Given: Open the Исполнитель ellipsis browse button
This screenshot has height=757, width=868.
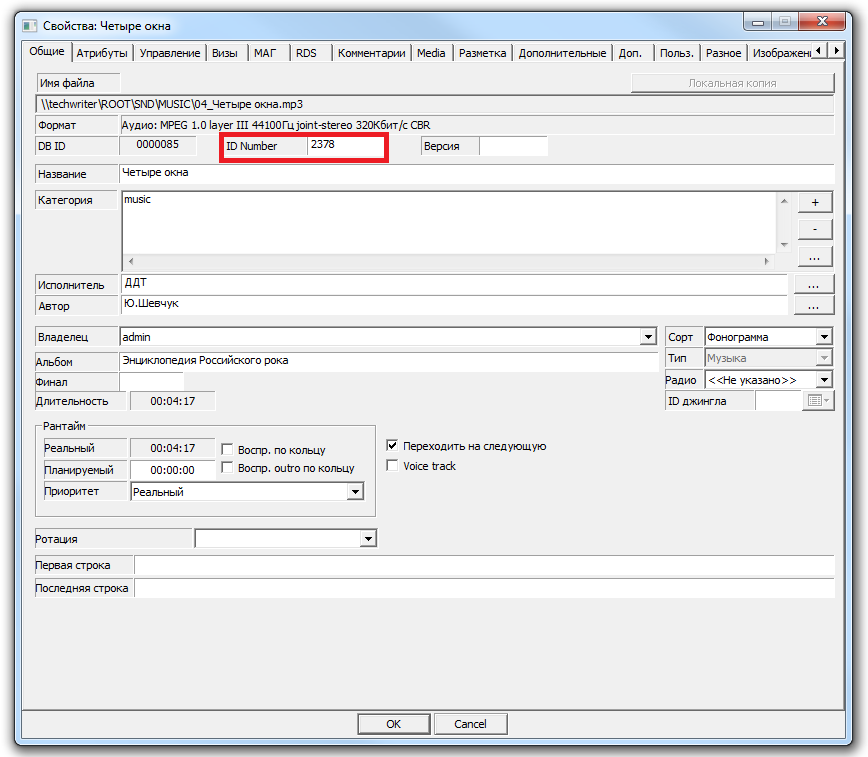Looking at the screenshot, I should click(x=814, y=285).
